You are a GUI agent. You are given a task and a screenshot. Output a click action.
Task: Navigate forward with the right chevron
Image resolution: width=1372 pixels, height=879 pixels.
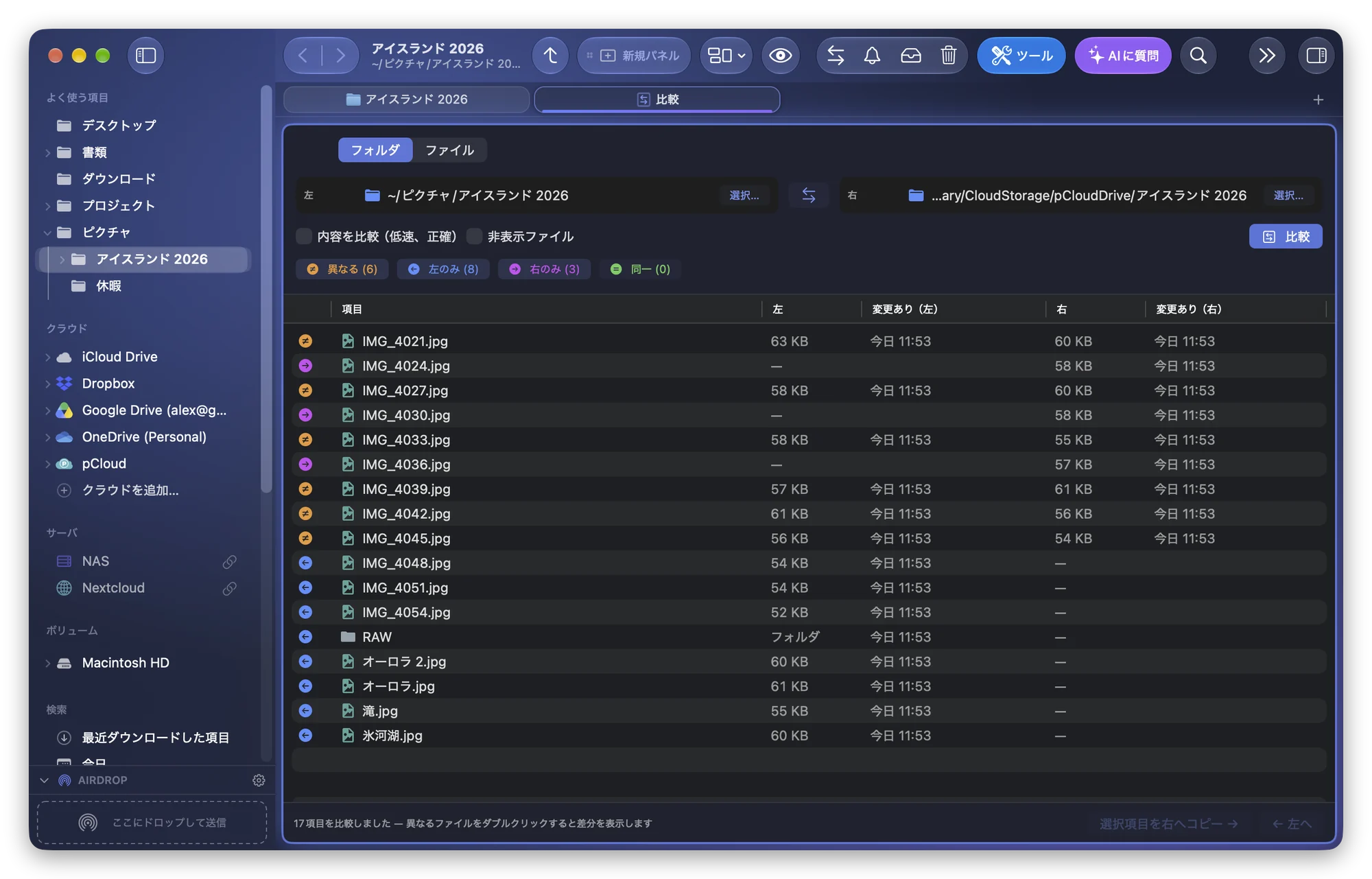coord(340,56)
